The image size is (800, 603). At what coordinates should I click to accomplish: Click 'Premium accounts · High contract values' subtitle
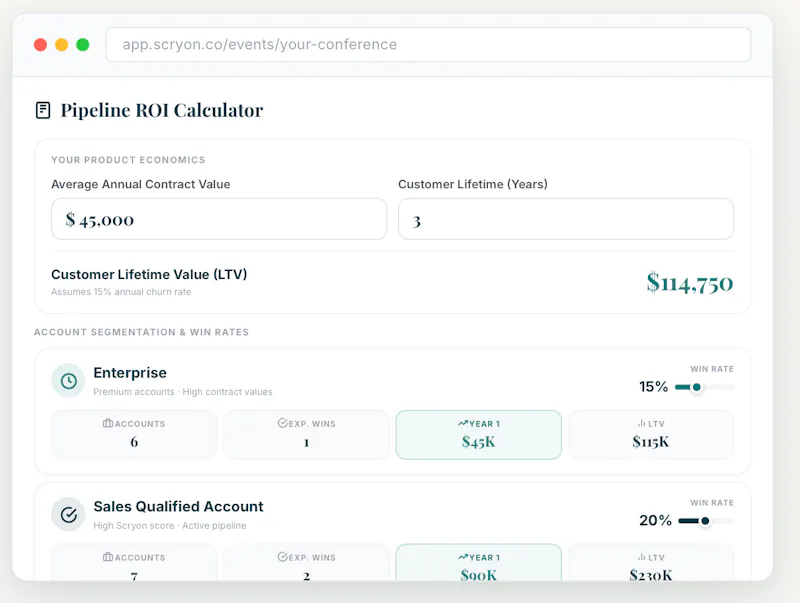(183, 392)
